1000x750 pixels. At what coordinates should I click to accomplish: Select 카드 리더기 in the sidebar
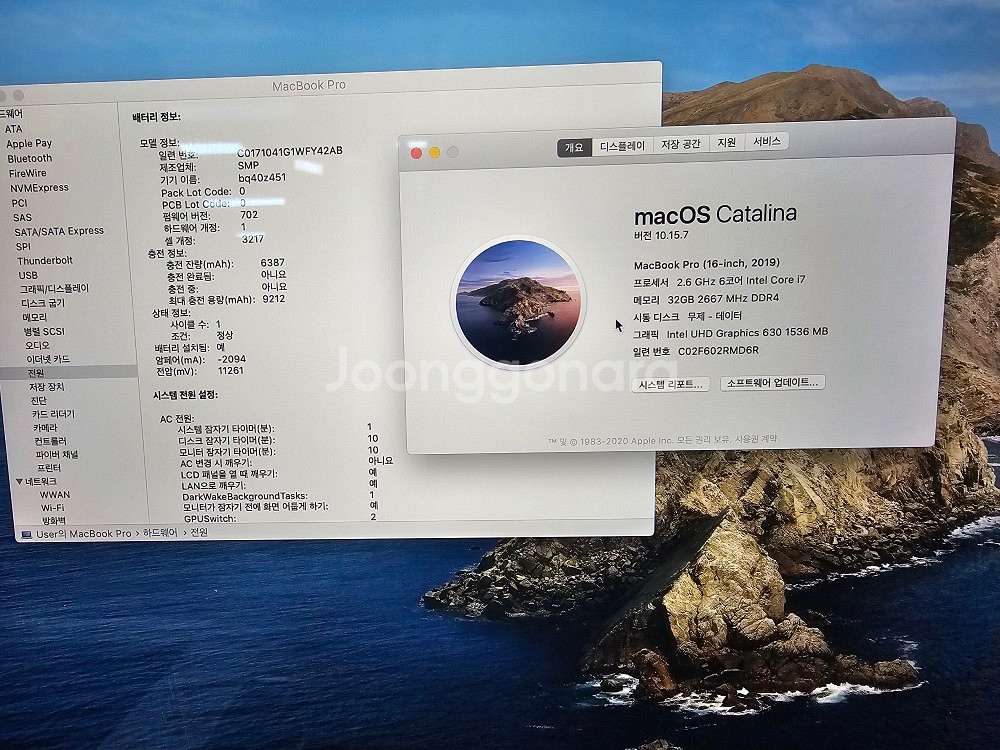click(54, 414)
